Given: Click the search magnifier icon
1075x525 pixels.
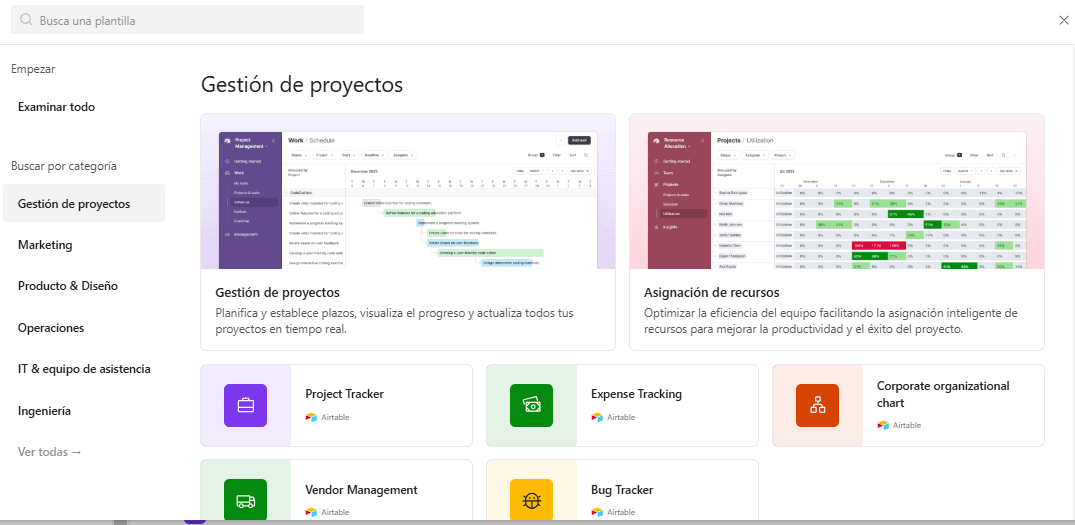Looking at the screenshot, I should [27, 20].
